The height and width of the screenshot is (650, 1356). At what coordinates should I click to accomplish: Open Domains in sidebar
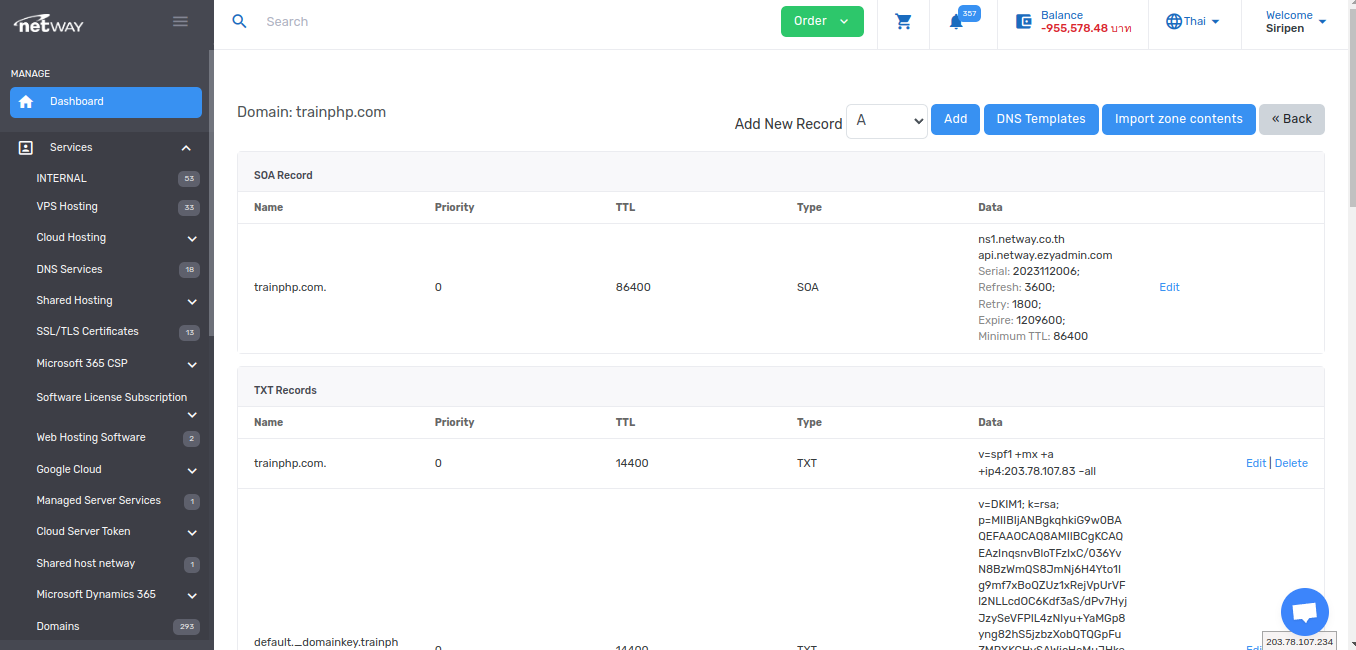click(58, 626)
